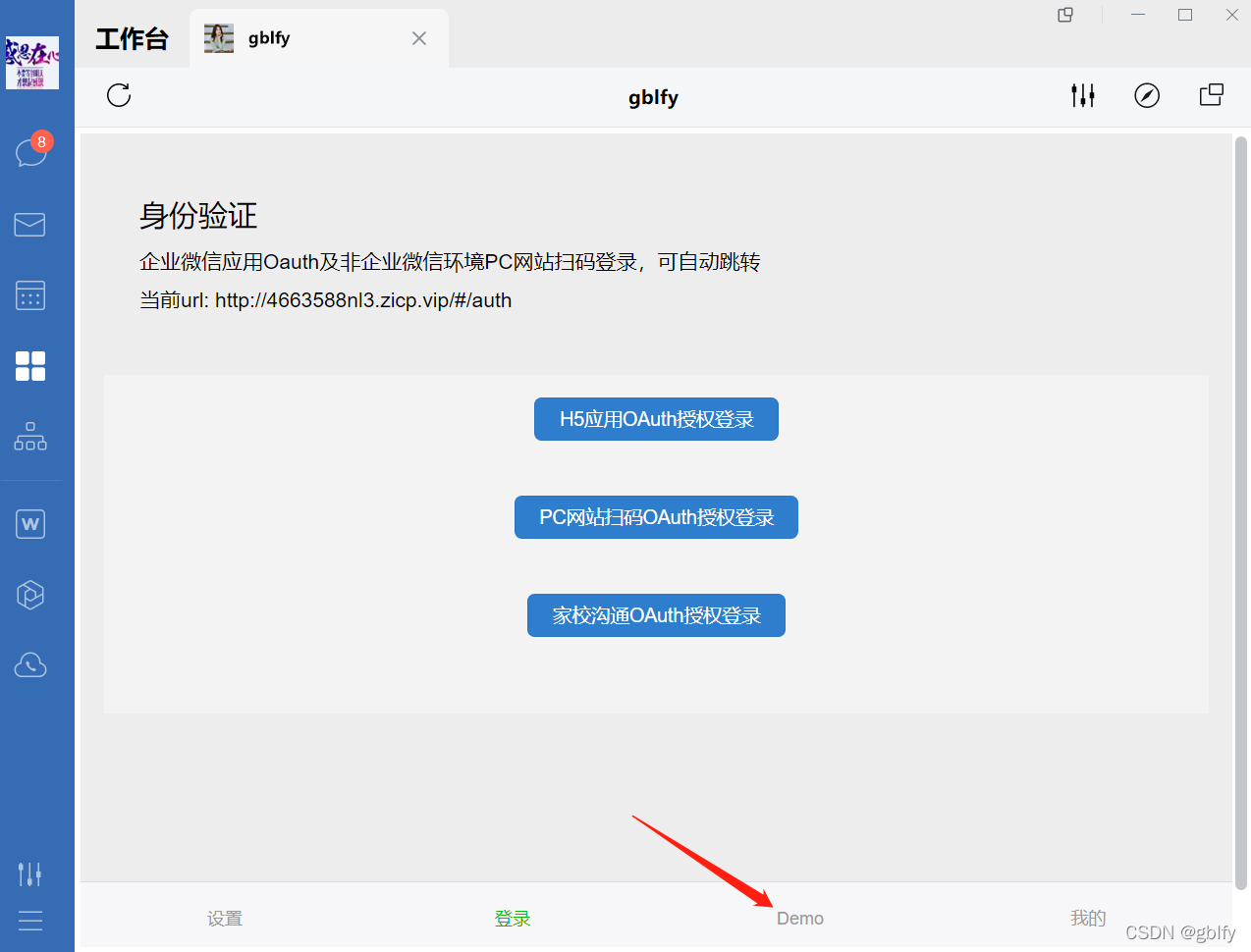The height and width of the screenshot is (952, 1251).
Task: Click H5应用OAuth授权登录 button
Action: click(655, 418)
